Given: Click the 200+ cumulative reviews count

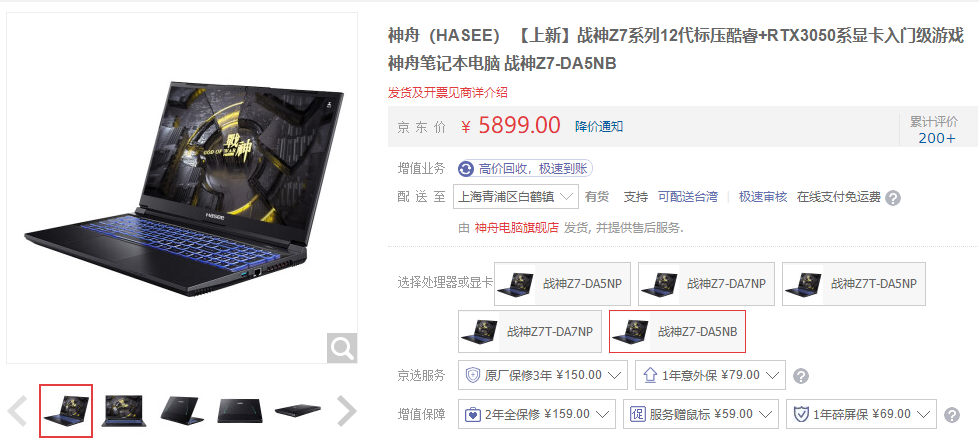Looking at the screenshot, I should coord(937,139).
